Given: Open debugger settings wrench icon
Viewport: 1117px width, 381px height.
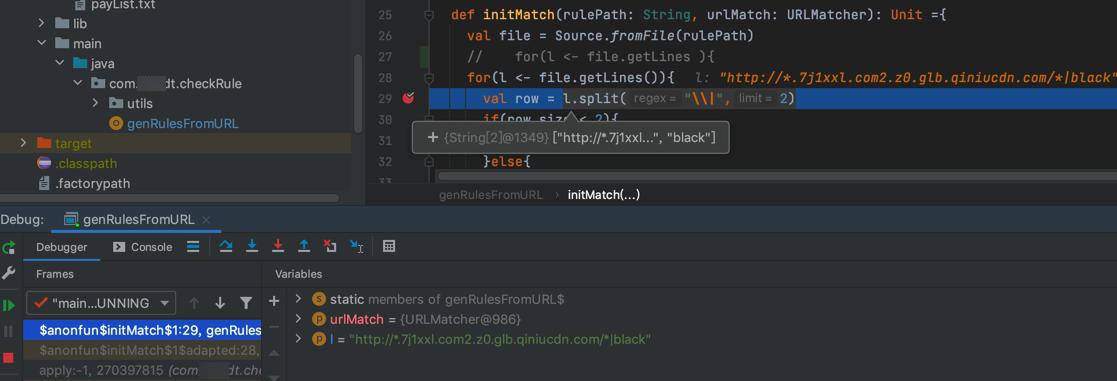Looking at the screenshot, I should (9, 273).
